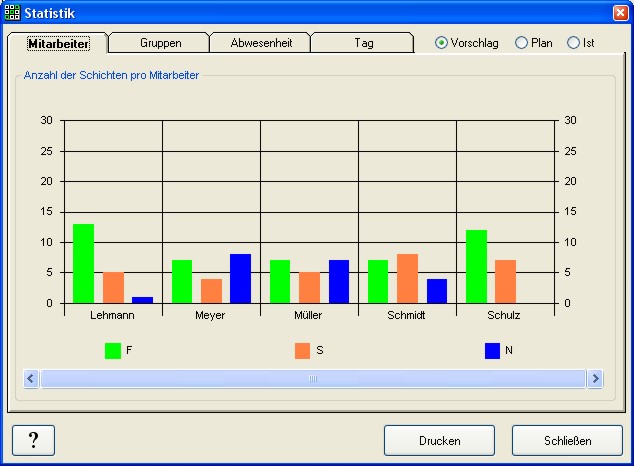This screenshot has height=466, width=634.
Task: Select the Ist radio option
Action: click(x=573, y=43)
